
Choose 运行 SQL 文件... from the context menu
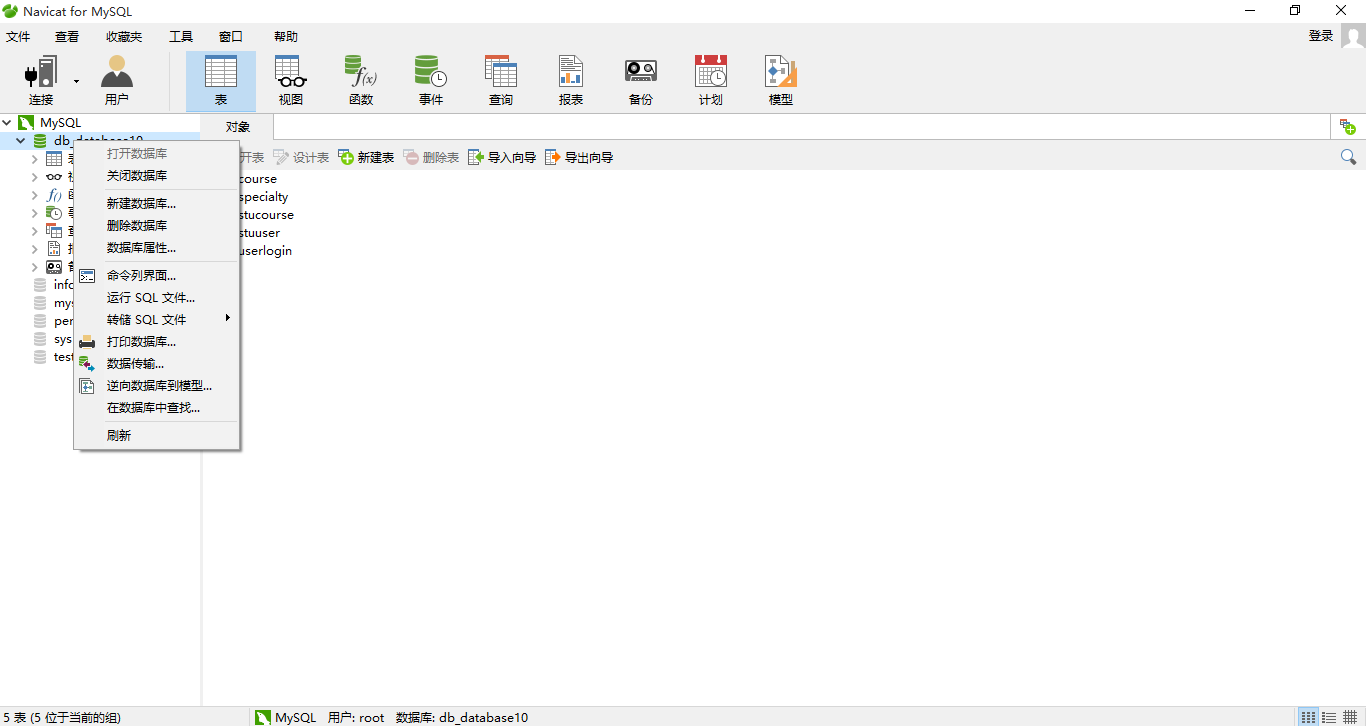point(157,298)
